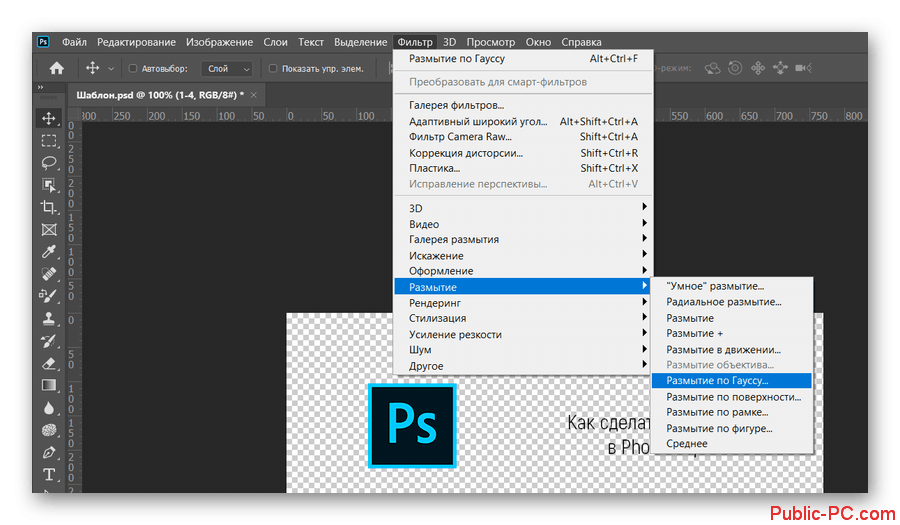Select the Rectangular Marquee tool

click(49, 141)
